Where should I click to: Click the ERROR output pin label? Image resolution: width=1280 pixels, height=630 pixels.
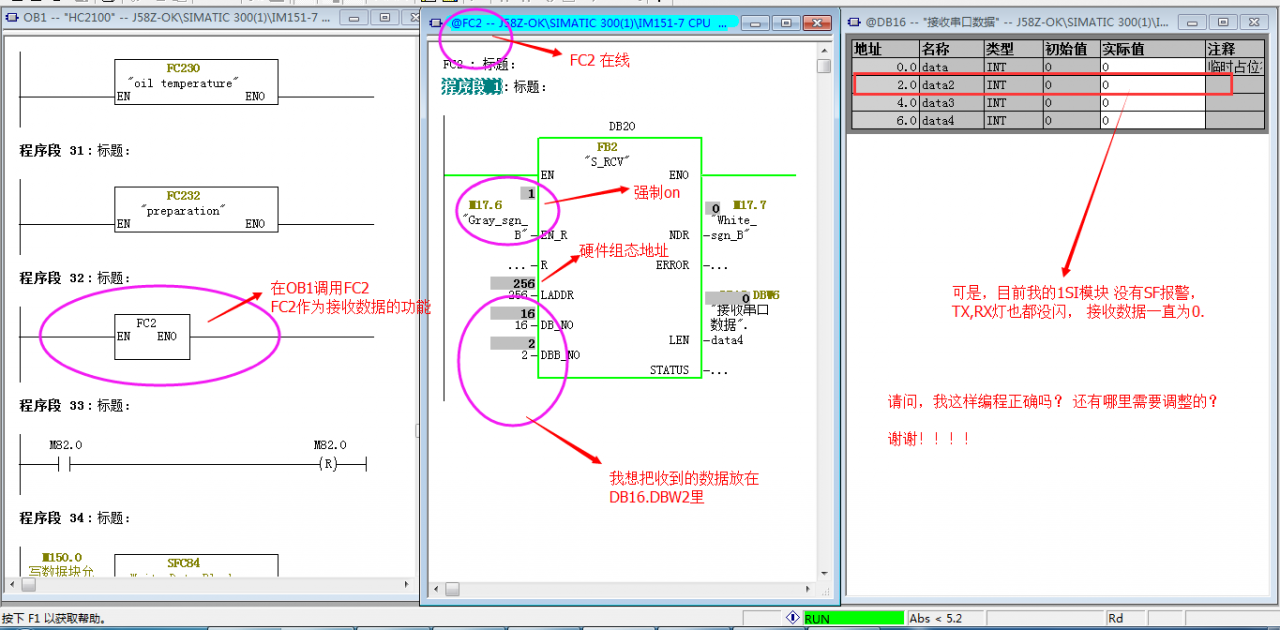pos(672,265)
